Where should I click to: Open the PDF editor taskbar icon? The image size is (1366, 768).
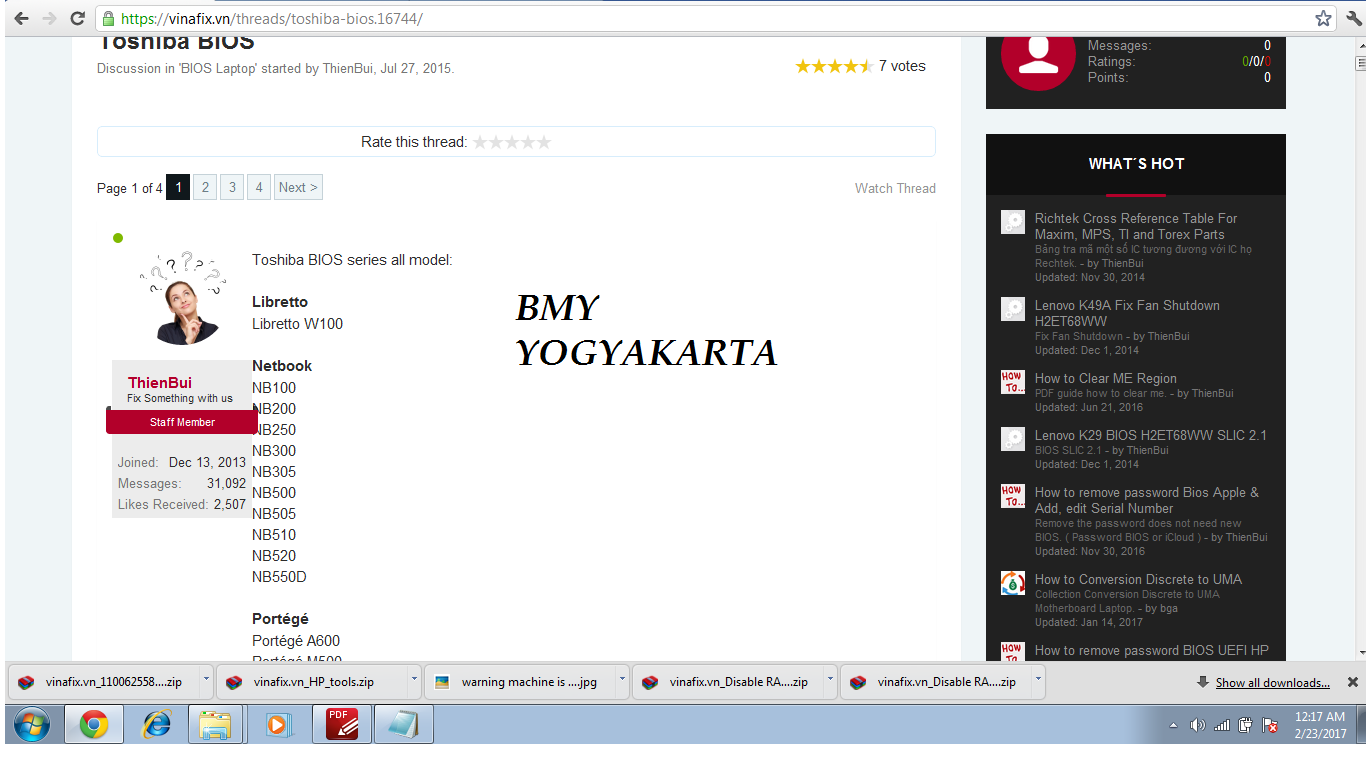[341, 724]
